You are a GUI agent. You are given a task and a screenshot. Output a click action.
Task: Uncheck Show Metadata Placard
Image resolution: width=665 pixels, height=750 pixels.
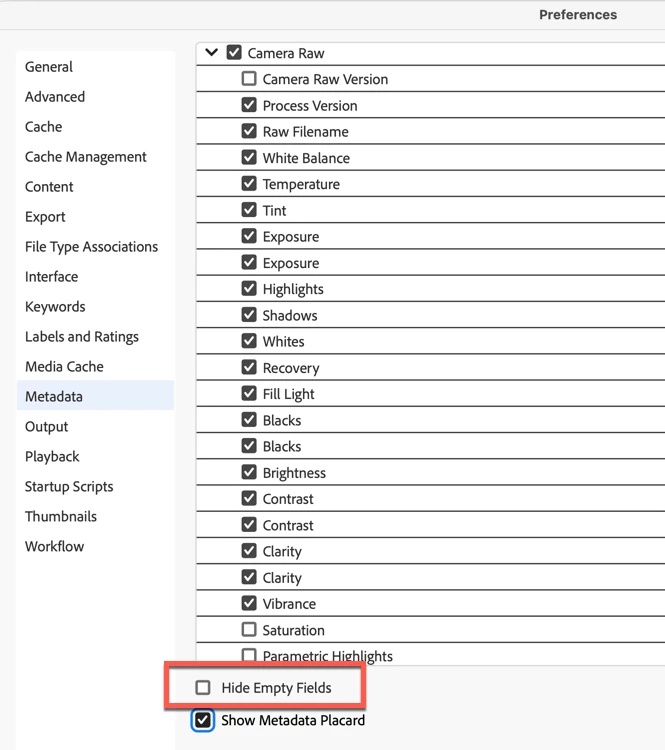click(x=203, y=720)
